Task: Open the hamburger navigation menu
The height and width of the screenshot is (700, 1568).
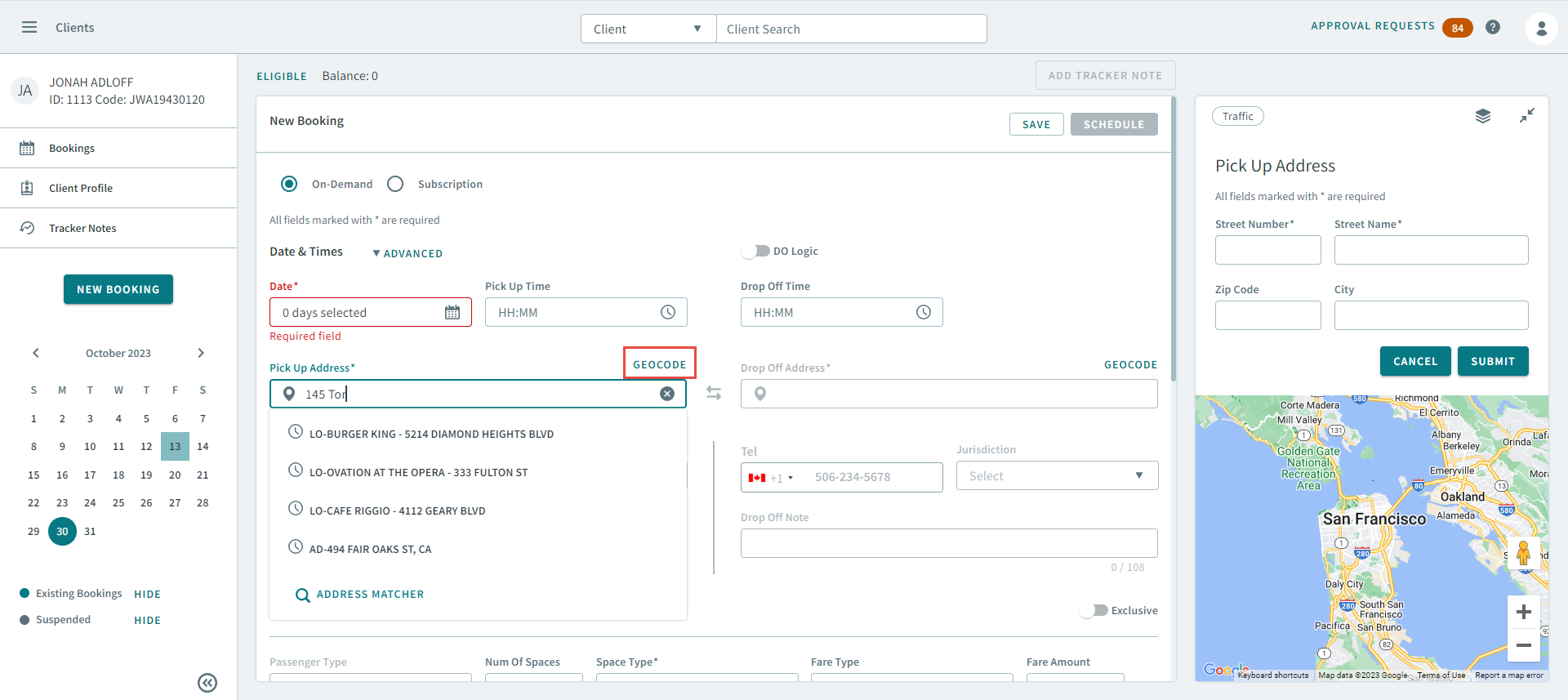Action: pos(29,27)
